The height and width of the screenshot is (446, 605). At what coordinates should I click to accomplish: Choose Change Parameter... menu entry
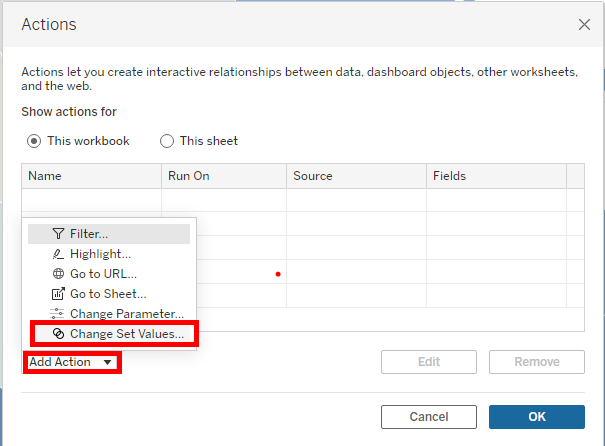(109, 314)
